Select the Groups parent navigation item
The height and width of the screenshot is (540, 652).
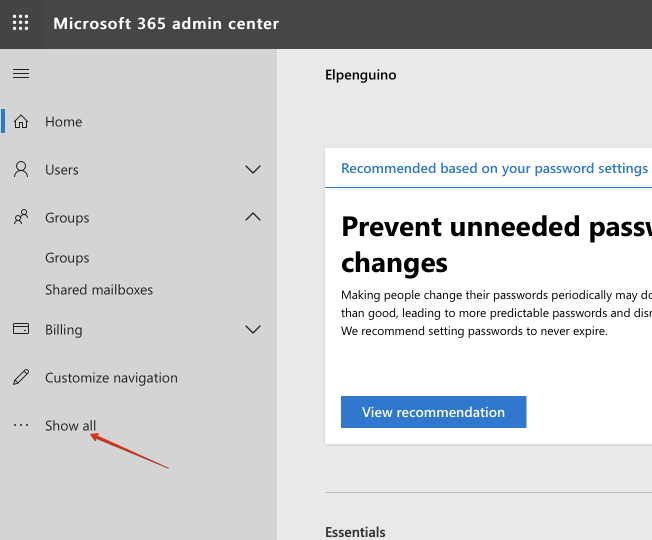coord(67,218)
